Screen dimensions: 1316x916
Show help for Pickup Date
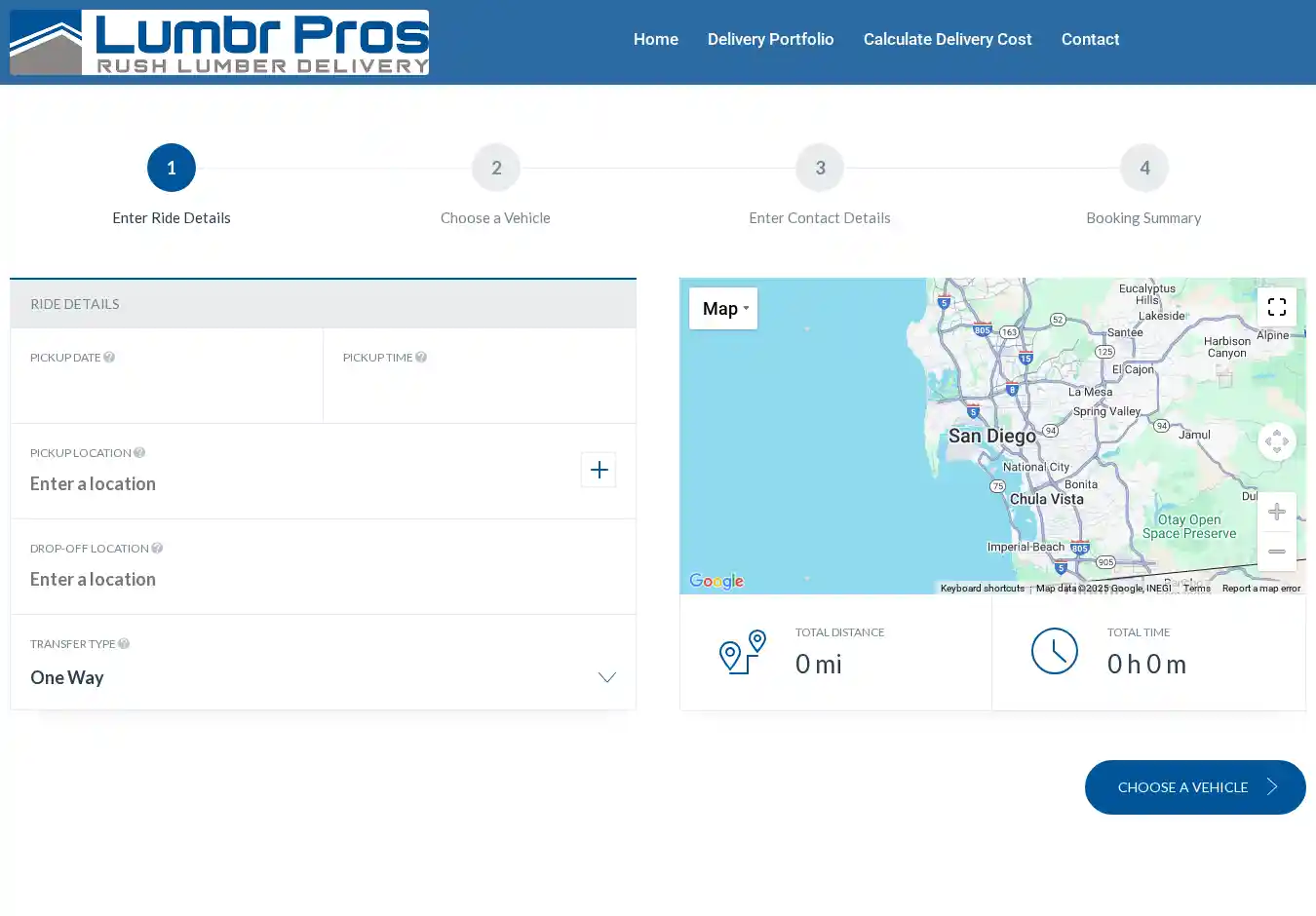click(x=109, y=358)
